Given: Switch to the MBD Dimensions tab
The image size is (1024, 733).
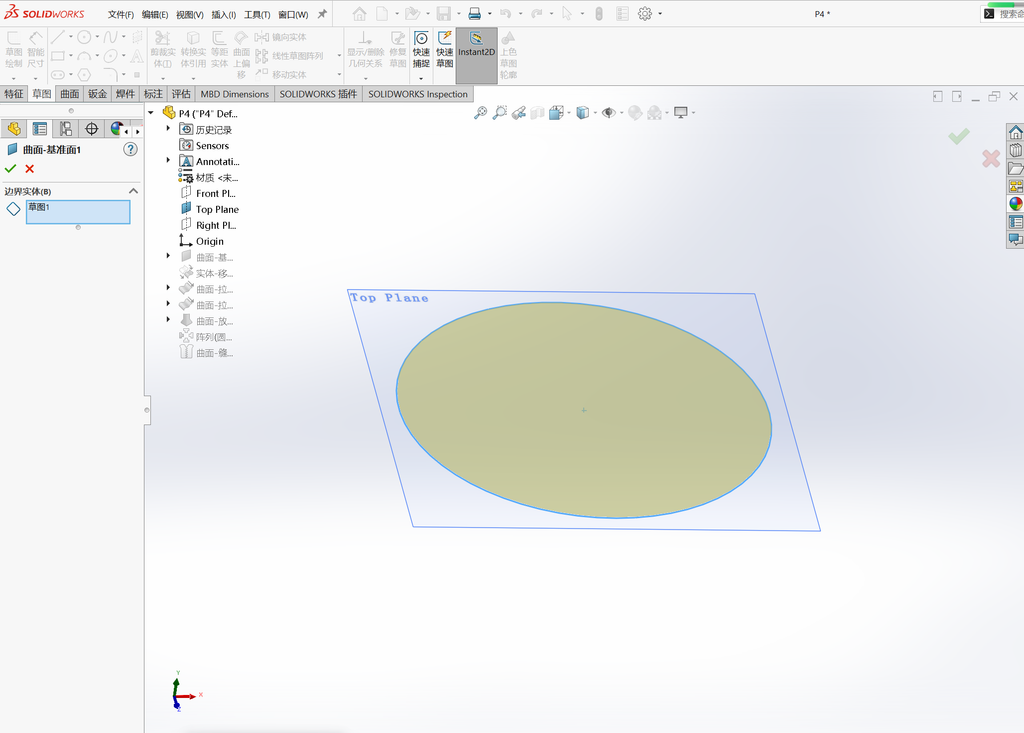Looking at the screenshot, I should click(x=234, y=94).
